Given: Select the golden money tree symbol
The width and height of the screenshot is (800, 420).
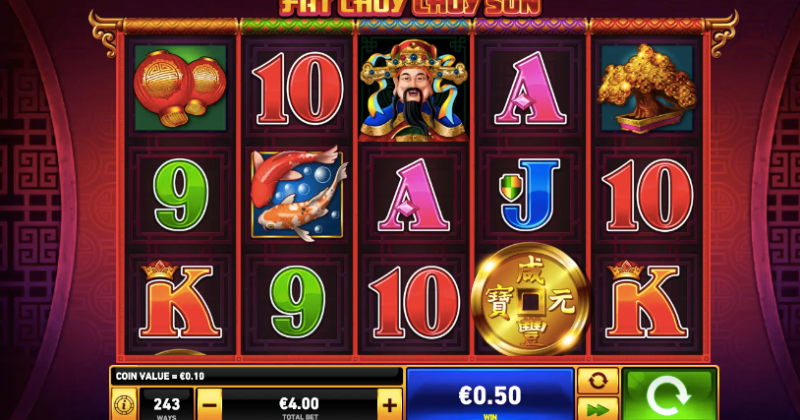Looking at the screenshot, I should (x=647, y=88).
